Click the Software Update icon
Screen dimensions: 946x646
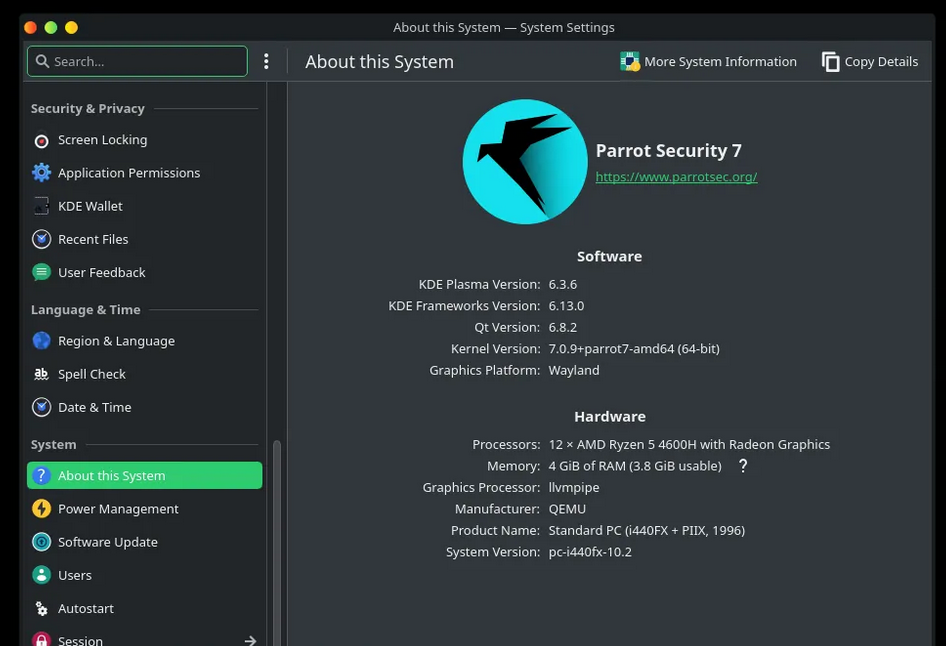coord(41,542)
